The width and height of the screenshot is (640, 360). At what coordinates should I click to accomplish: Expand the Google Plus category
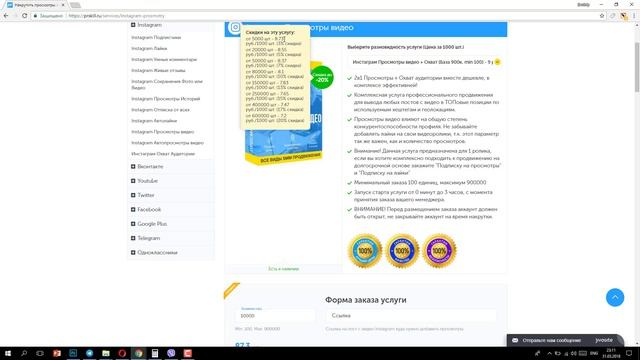(133, 224)
